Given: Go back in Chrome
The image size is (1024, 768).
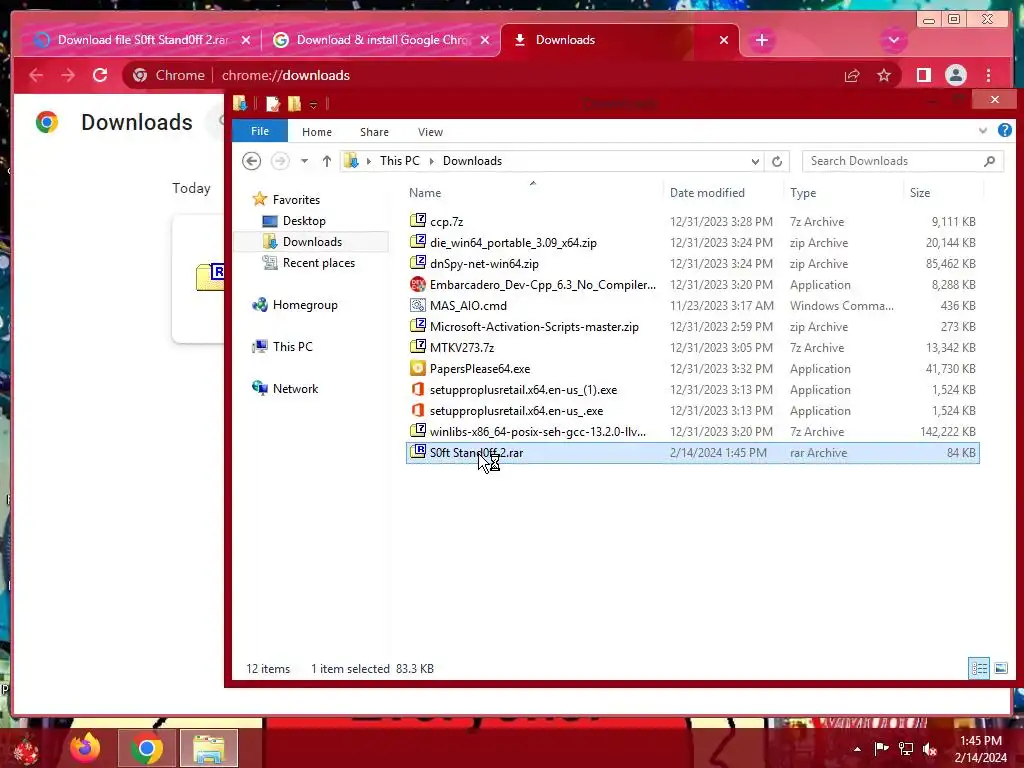Looking at the screenshot, I should 36,75.
